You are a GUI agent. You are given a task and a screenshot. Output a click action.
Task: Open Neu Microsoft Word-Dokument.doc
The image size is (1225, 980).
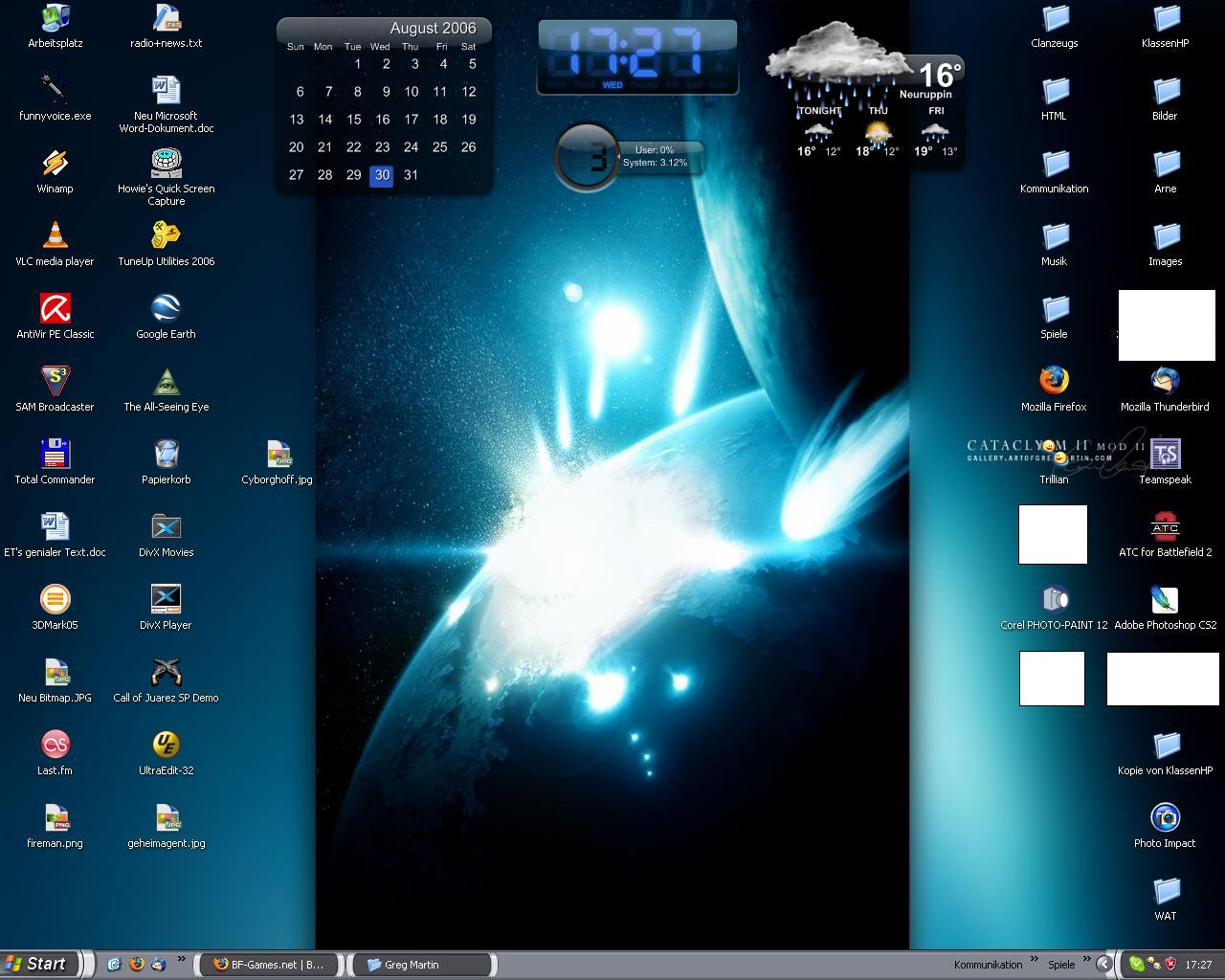click(167, 105)
